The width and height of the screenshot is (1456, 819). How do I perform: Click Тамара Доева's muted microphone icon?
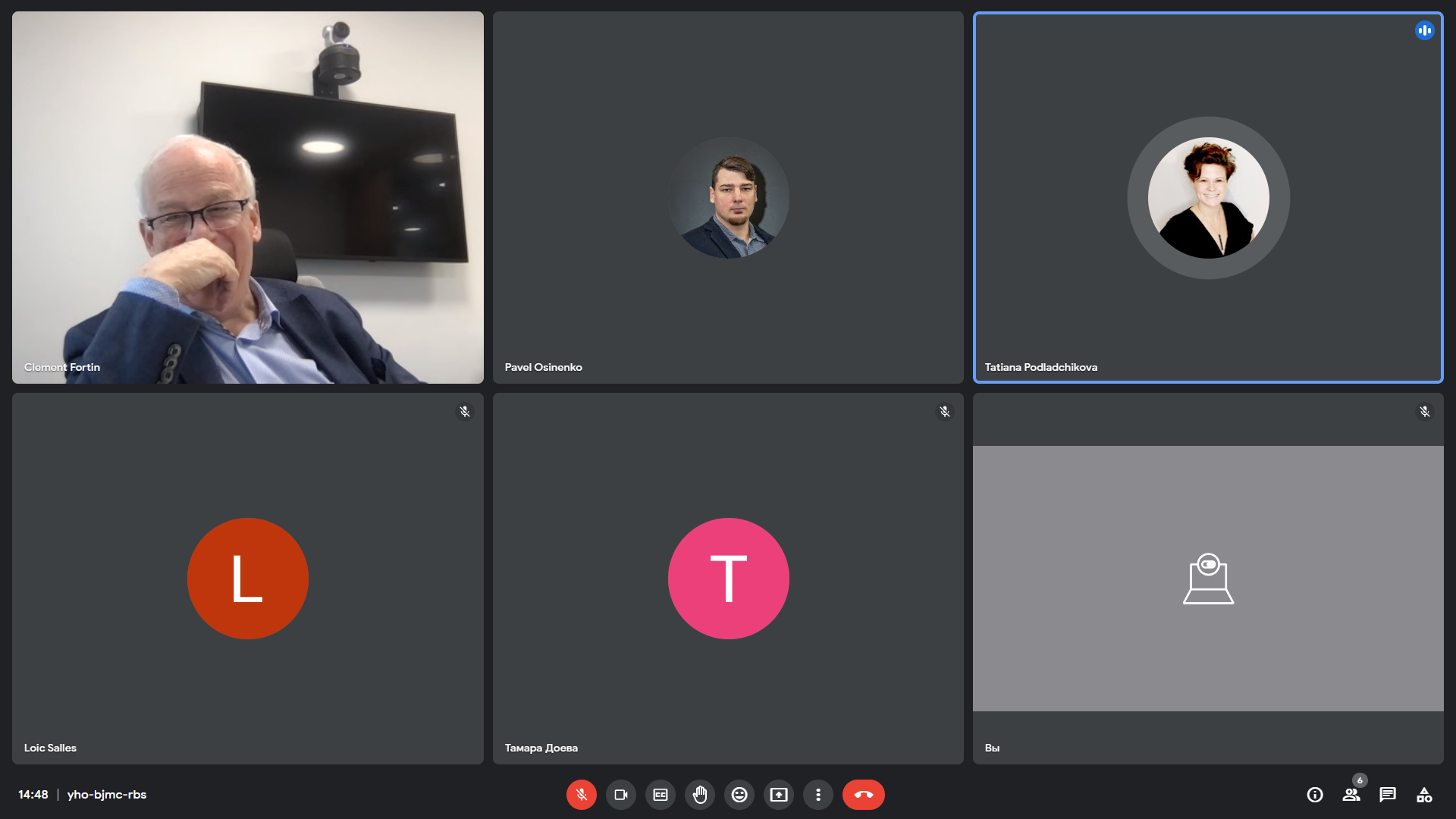click(945, 412)
